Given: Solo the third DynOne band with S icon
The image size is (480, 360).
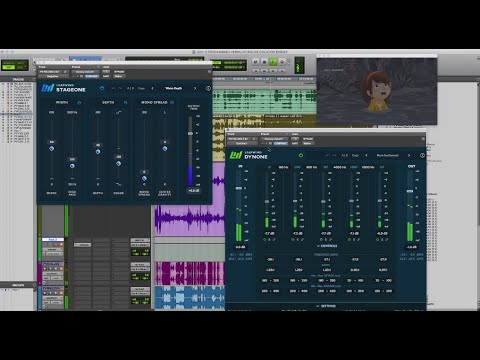Looking at the screenshot, I should (326, 240).
